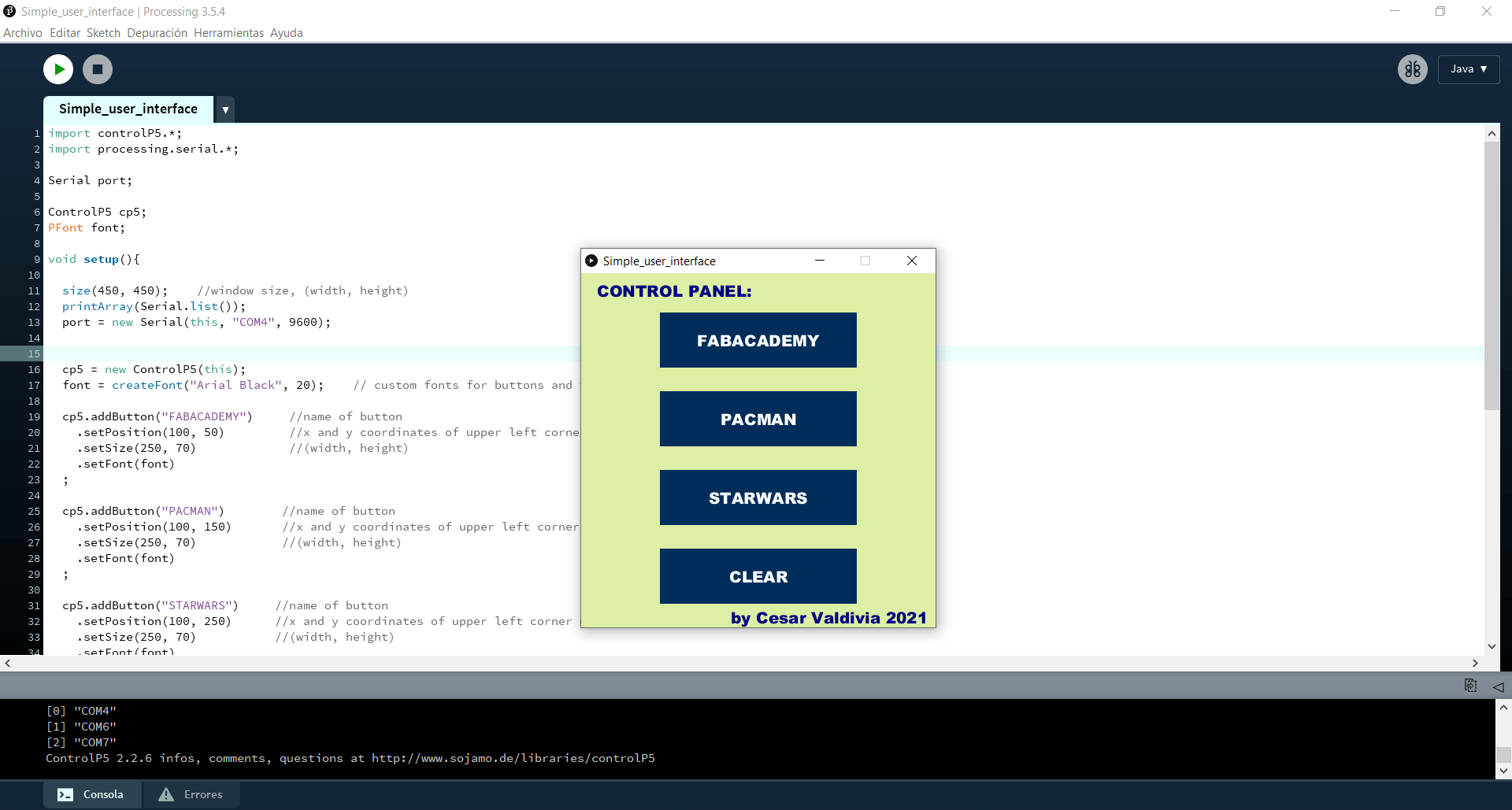The image size is (1512, 810).
Task: Open the tab options arrow menu
Action: coord(225,109)
